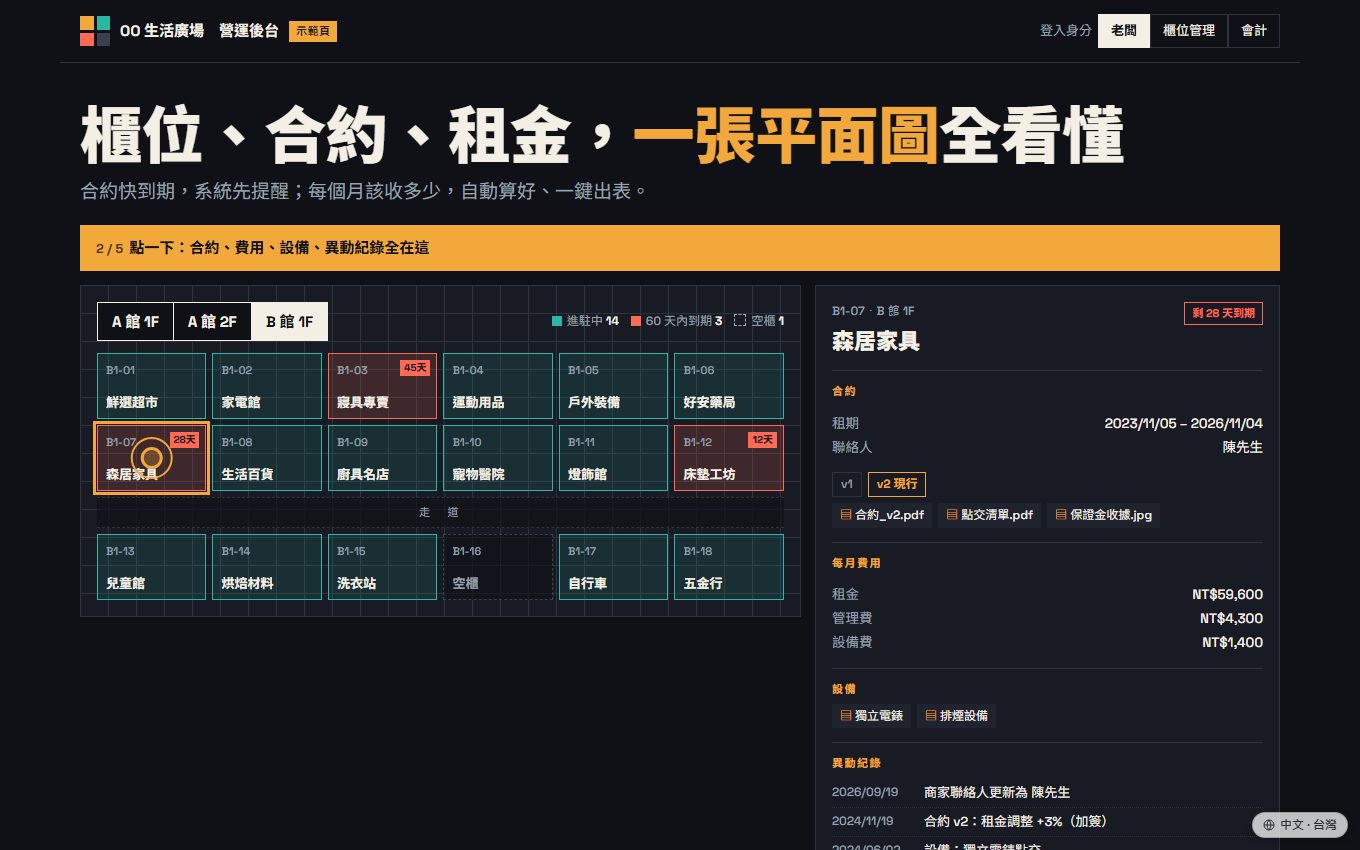Click the file icon on 點交清單.pdf
1360x850 pixels.
tap(951, 515)
